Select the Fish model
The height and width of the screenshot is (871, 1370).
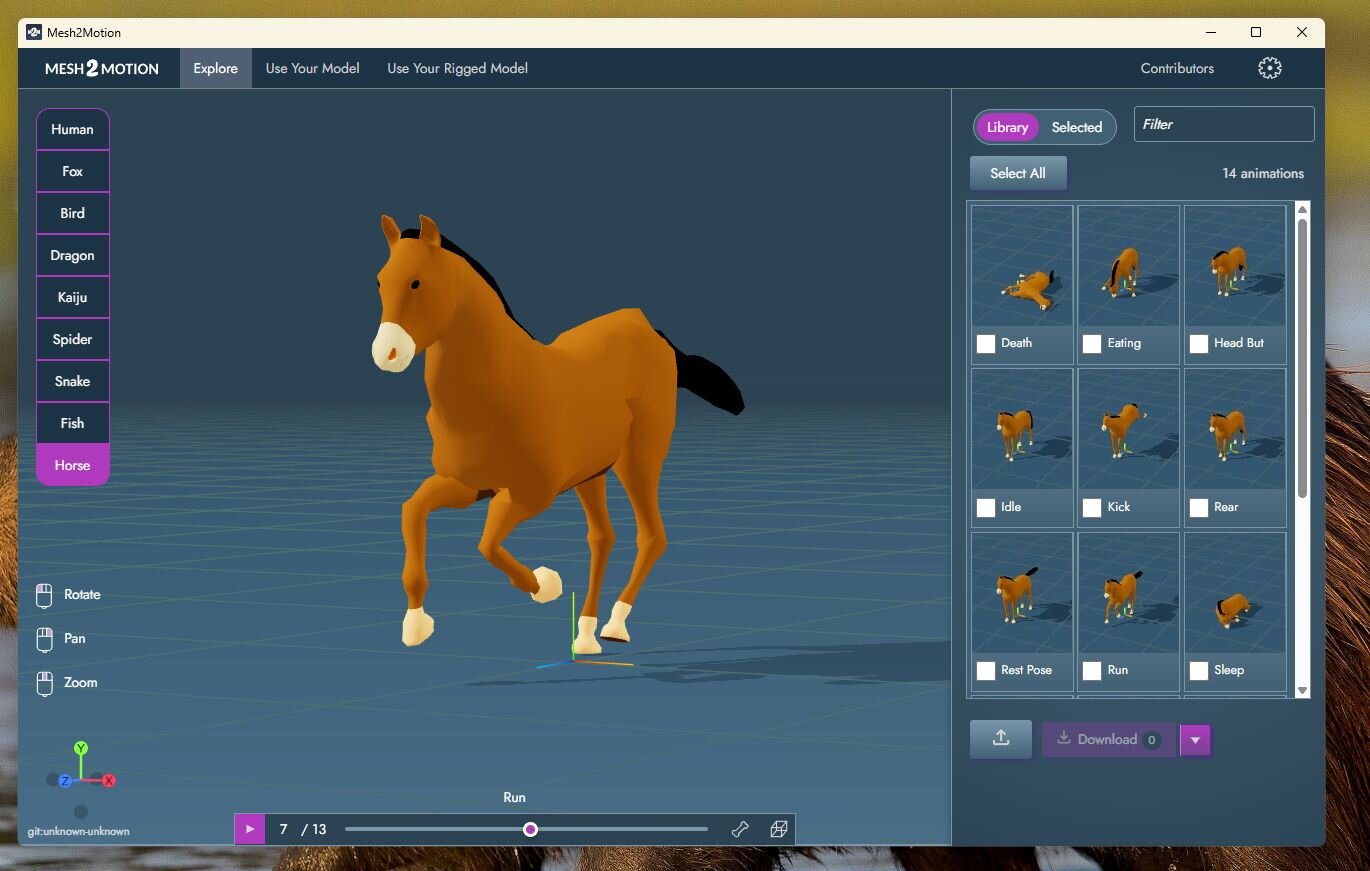tap(73, 423)
